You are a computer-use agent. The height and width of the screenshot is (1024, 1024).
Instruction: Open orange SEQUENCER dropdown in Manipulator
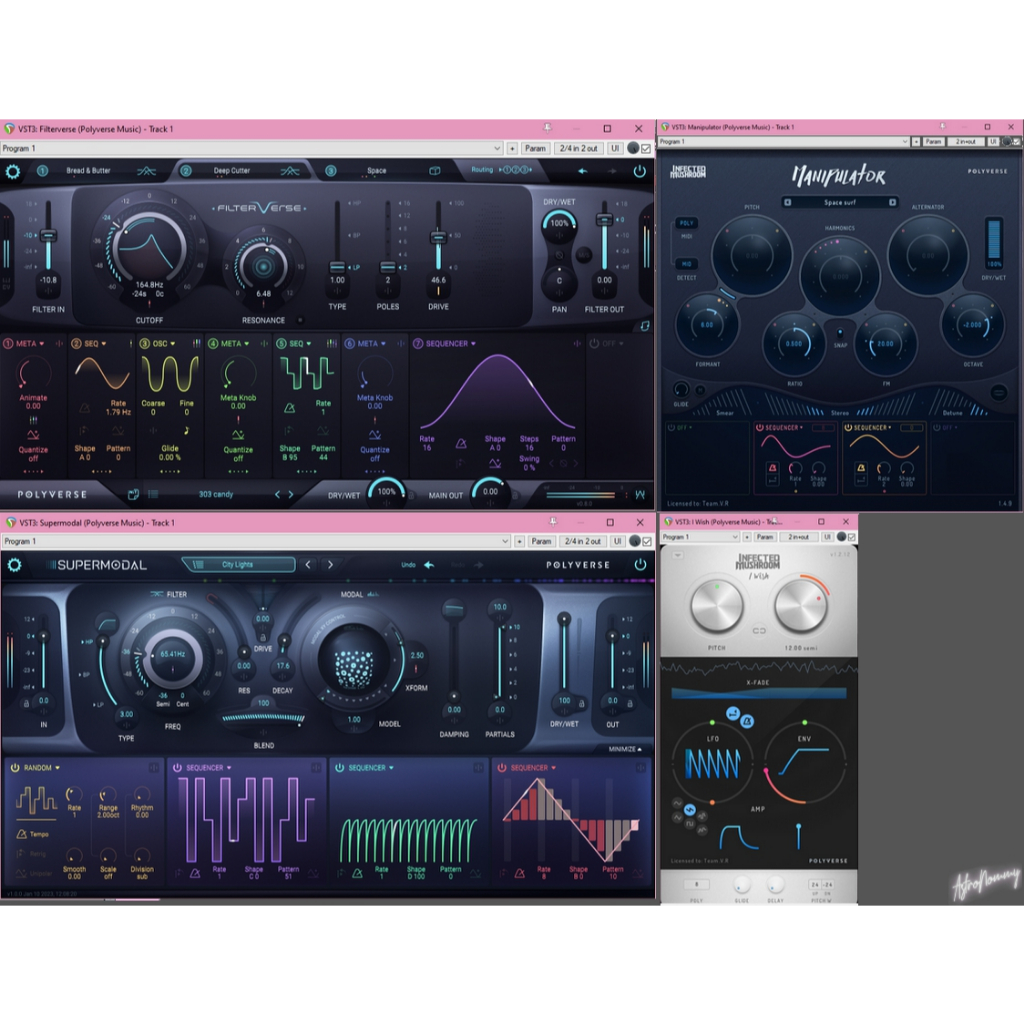pos(872,428)
